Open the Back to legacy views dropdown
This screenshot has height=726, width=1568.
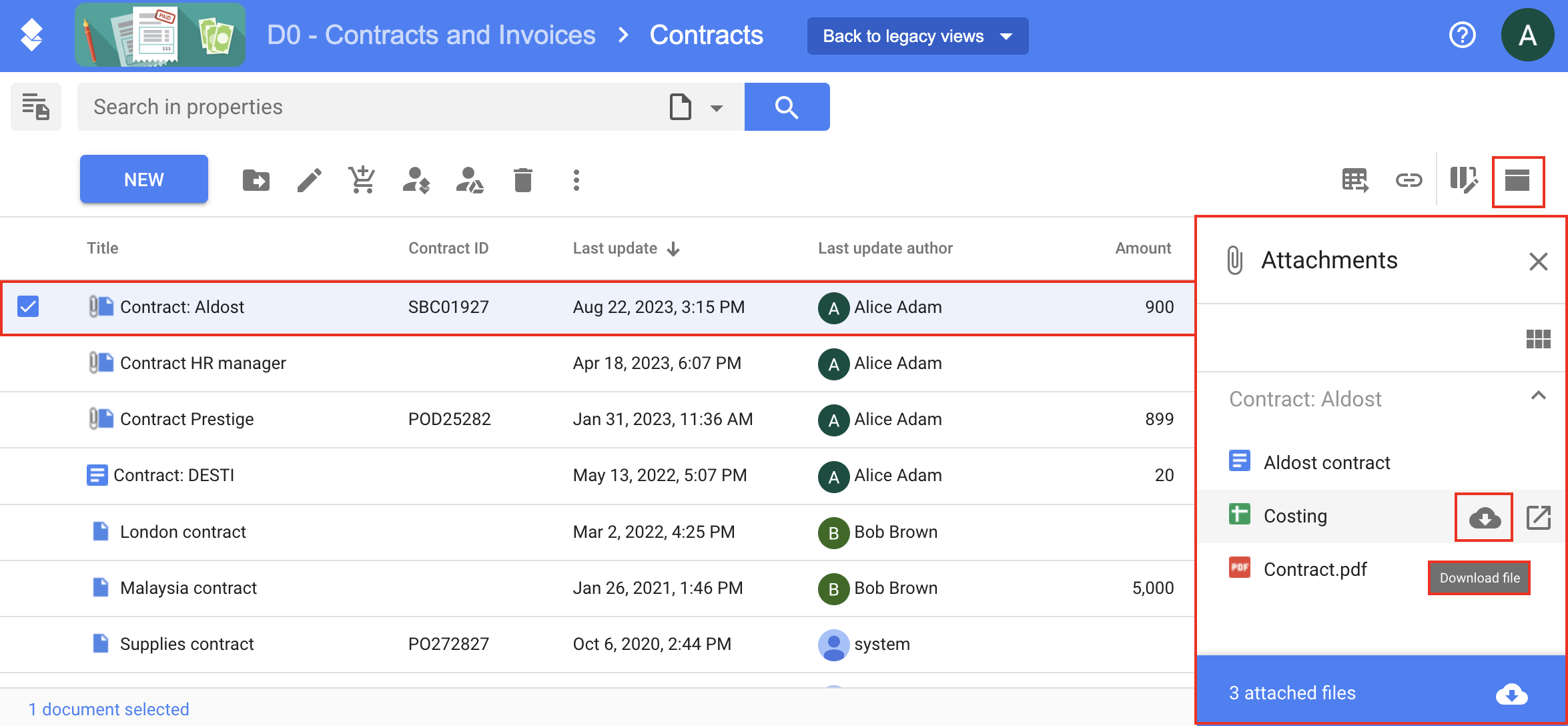(x=917, y=36)
